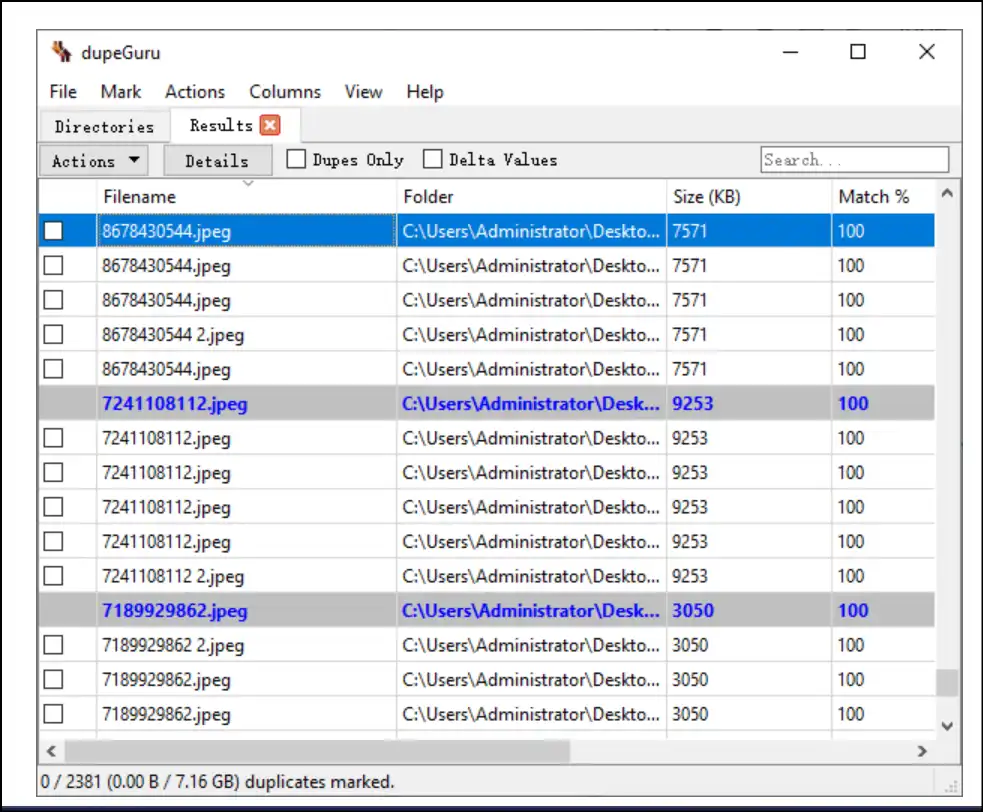Click the vertical scrollbar up arrow

(x=947, y=193)
